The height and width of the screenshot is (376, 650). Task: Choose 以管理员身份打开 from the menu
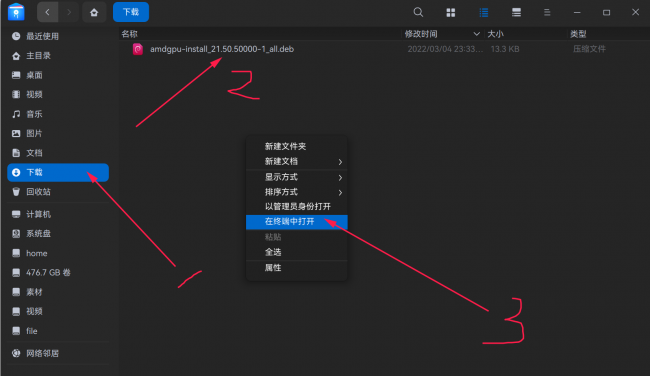click(297, 206)
